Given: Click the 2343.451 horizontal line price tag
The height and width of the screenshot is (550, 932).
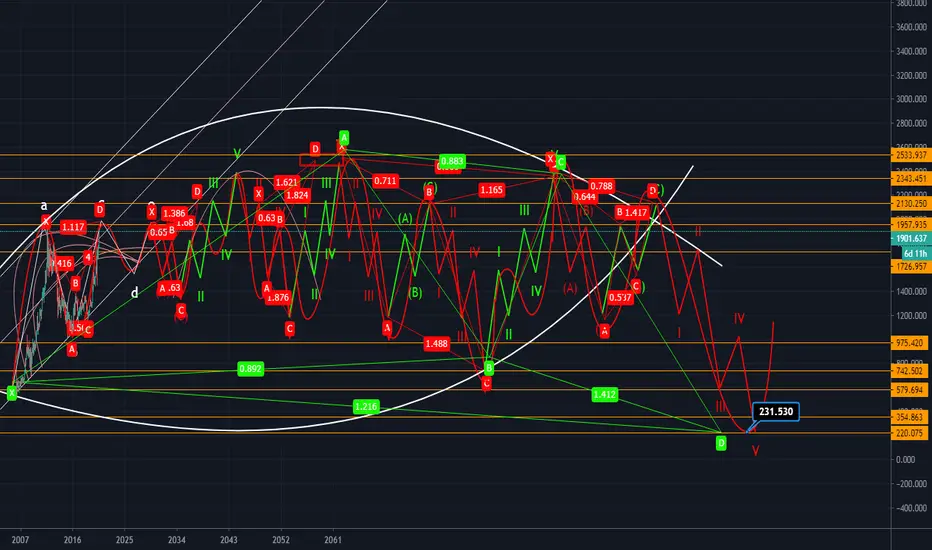Looking at the screenshot, I should pyautogui.click(x=911, y=178).
